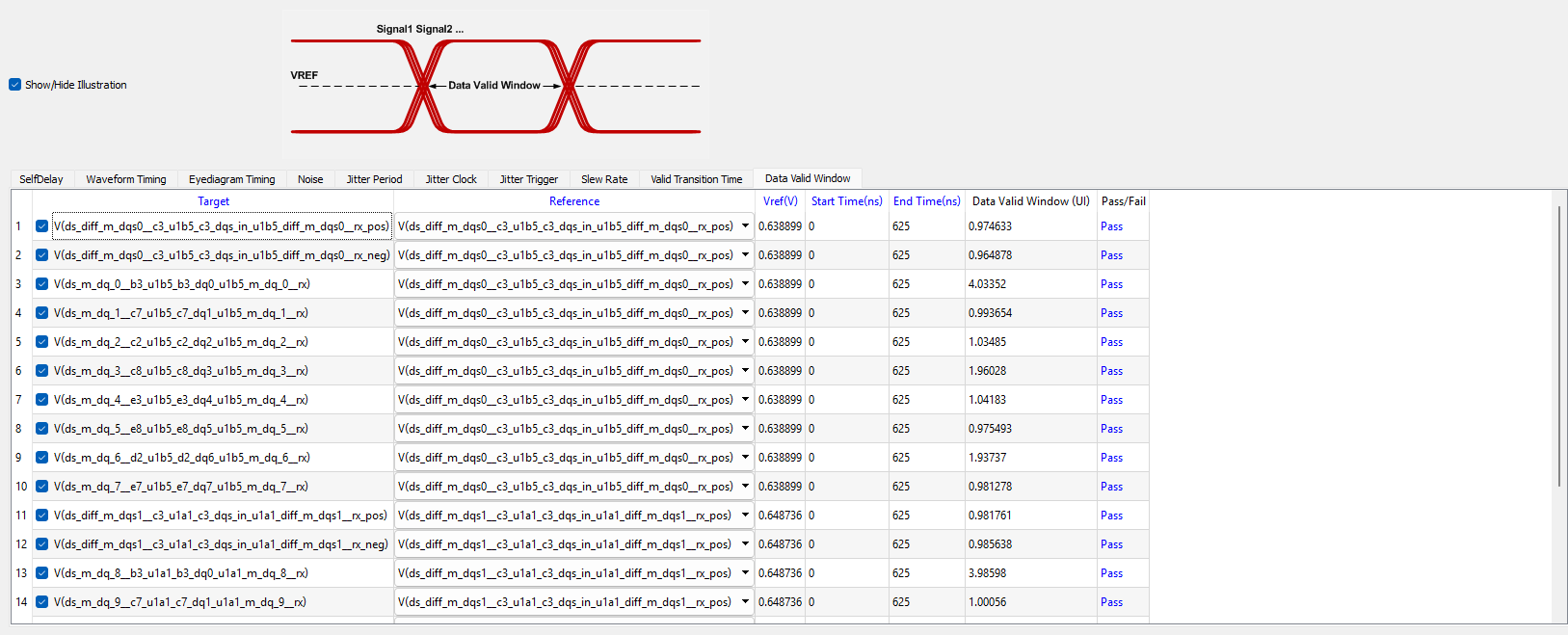Go to the Slew Rate tab
The height and width of the screenshot is (635, 1568).
coord(604,179)
